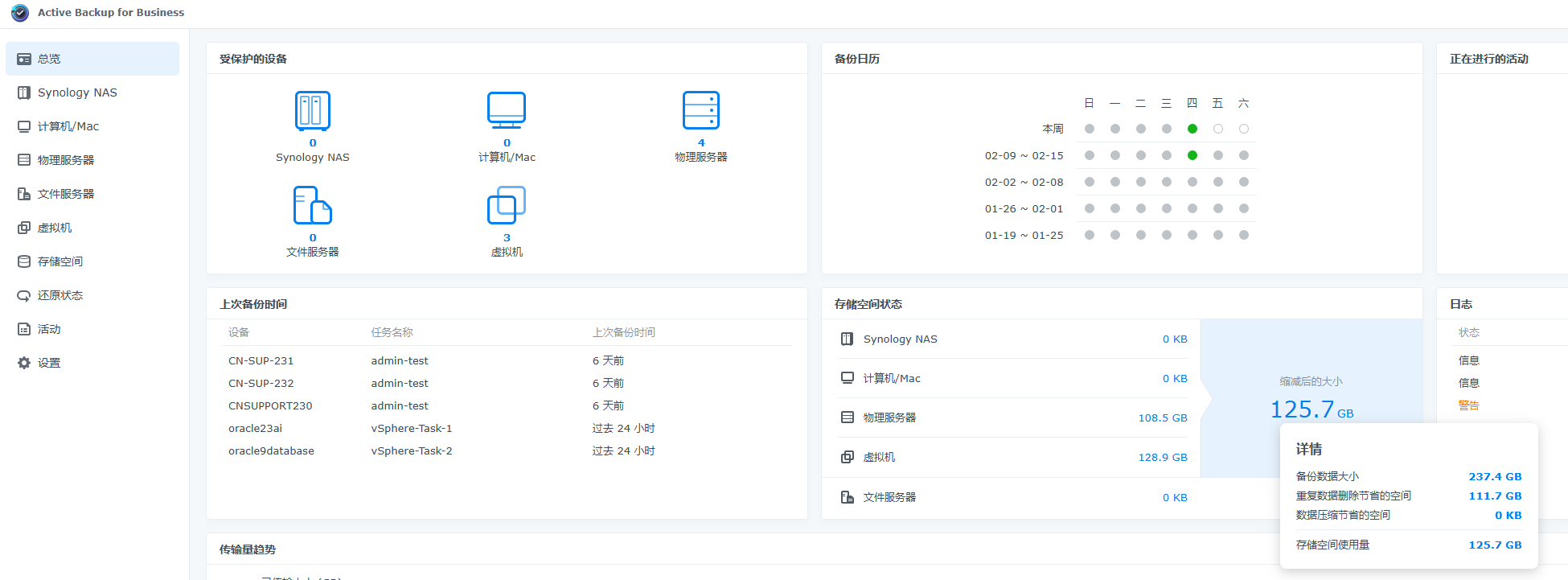Click the 活动 sidebar list icon
The height and width of the screenshot is (580, 1568).
[24, 329]
